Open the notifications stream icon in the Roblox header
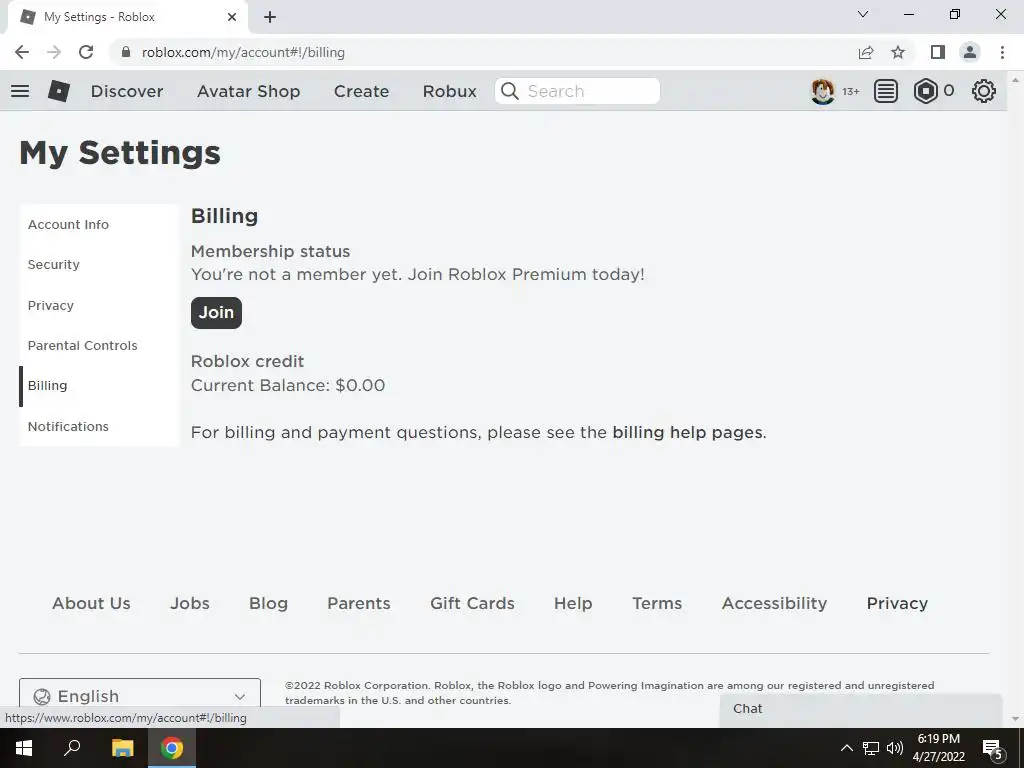Image resolution: width=1024 pixels, height=768 pixels. (x=886, y=91)
